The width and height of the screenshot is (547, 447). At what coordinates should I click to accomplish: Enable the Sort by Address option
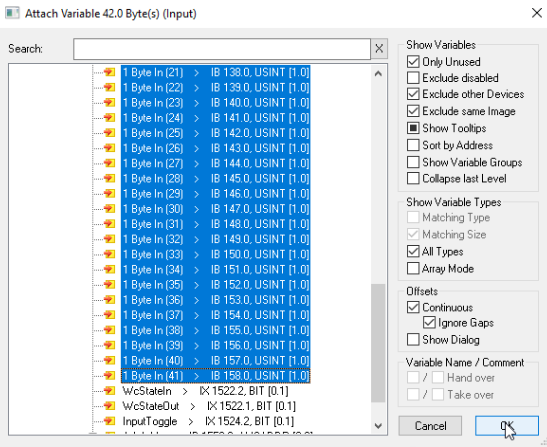tap(413, 145)
